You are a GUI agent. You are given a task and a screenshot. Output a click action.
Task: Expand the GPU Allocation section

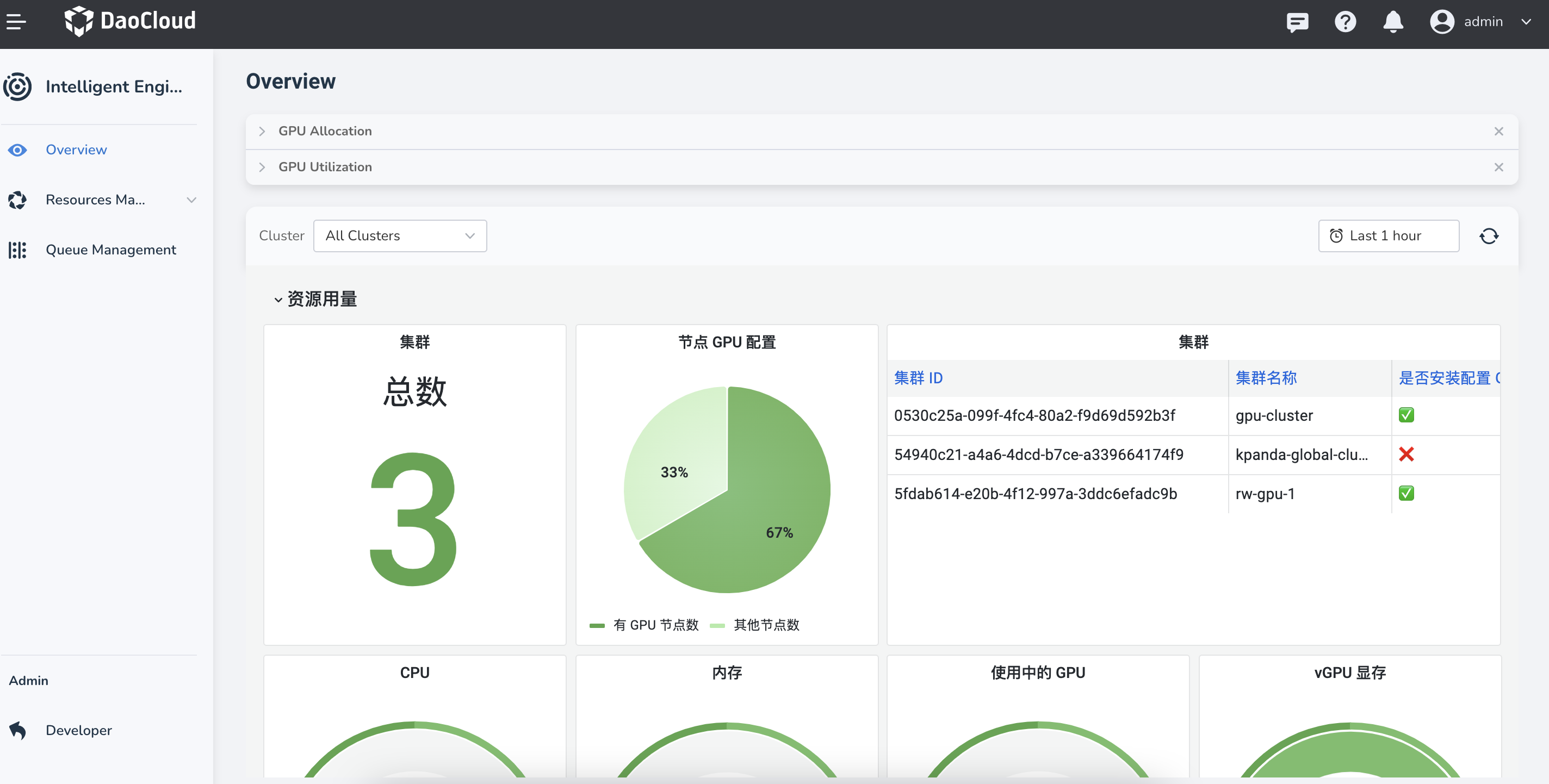click(262, 131)
